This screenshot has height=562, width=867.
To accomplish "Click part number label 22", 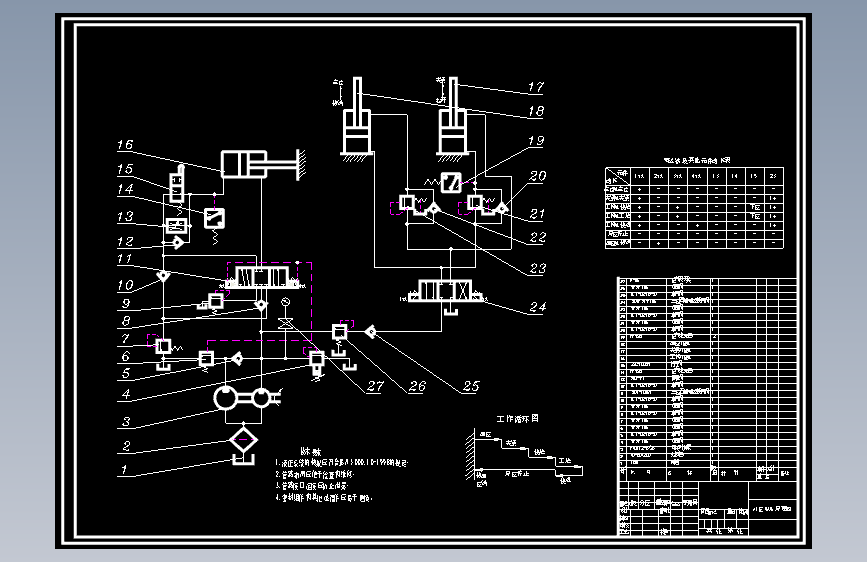I will coord(537,237).
